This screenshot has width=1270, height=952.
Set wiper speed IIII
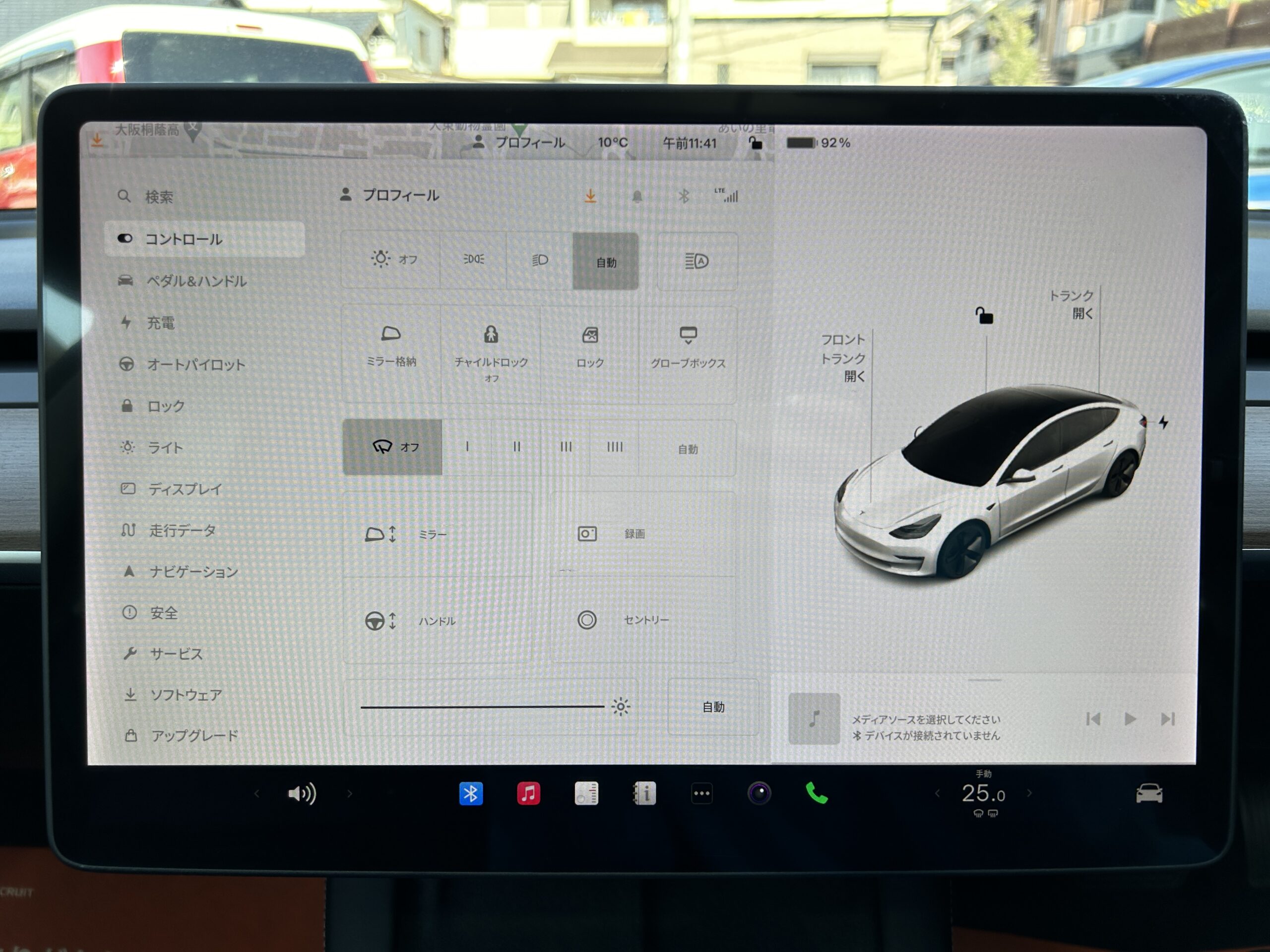point(614,446)
